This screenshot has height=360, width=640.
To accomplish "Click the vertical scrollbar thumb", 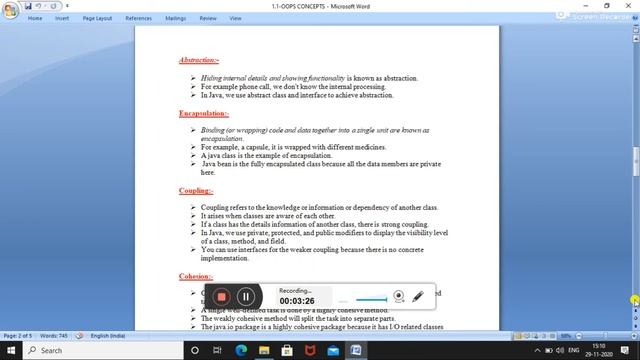I will click(x=636, y=162).
